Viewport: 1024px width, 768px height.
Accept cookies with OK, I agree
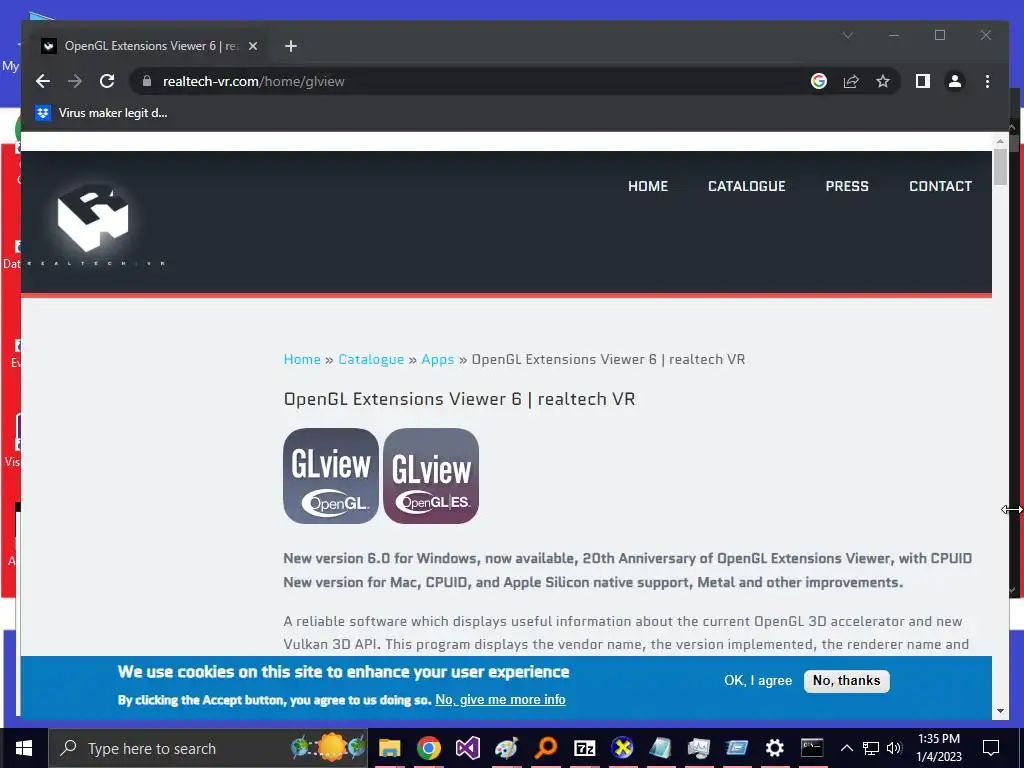point(758,680)
